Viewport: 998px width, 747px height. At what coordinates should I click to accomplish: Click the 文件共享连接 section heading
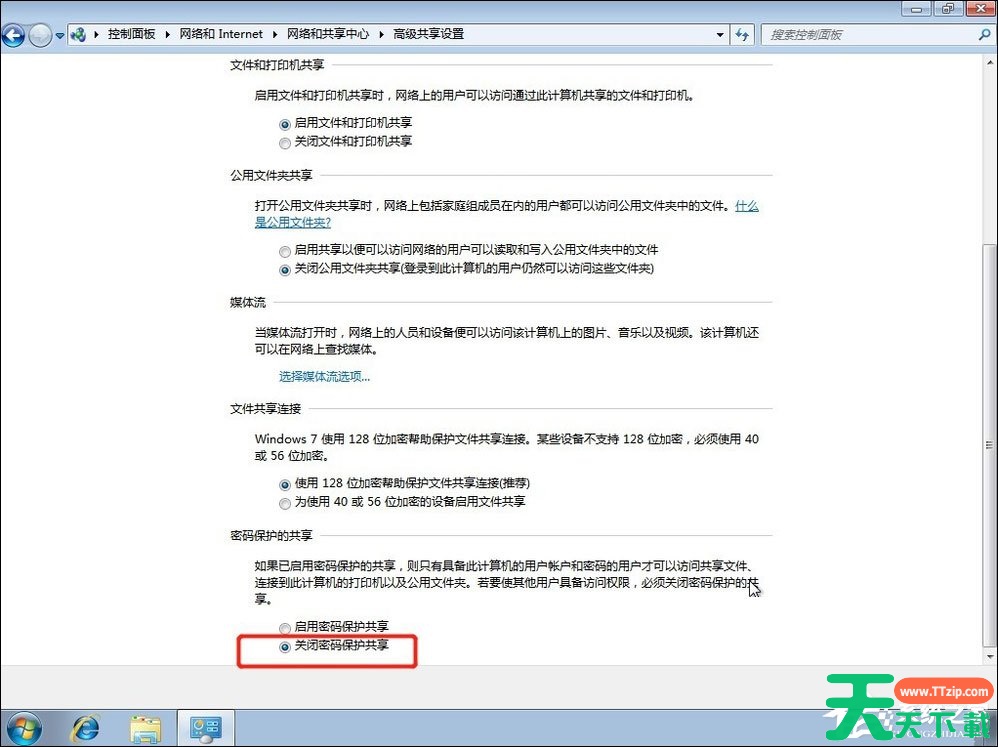(x=265, y=408)
